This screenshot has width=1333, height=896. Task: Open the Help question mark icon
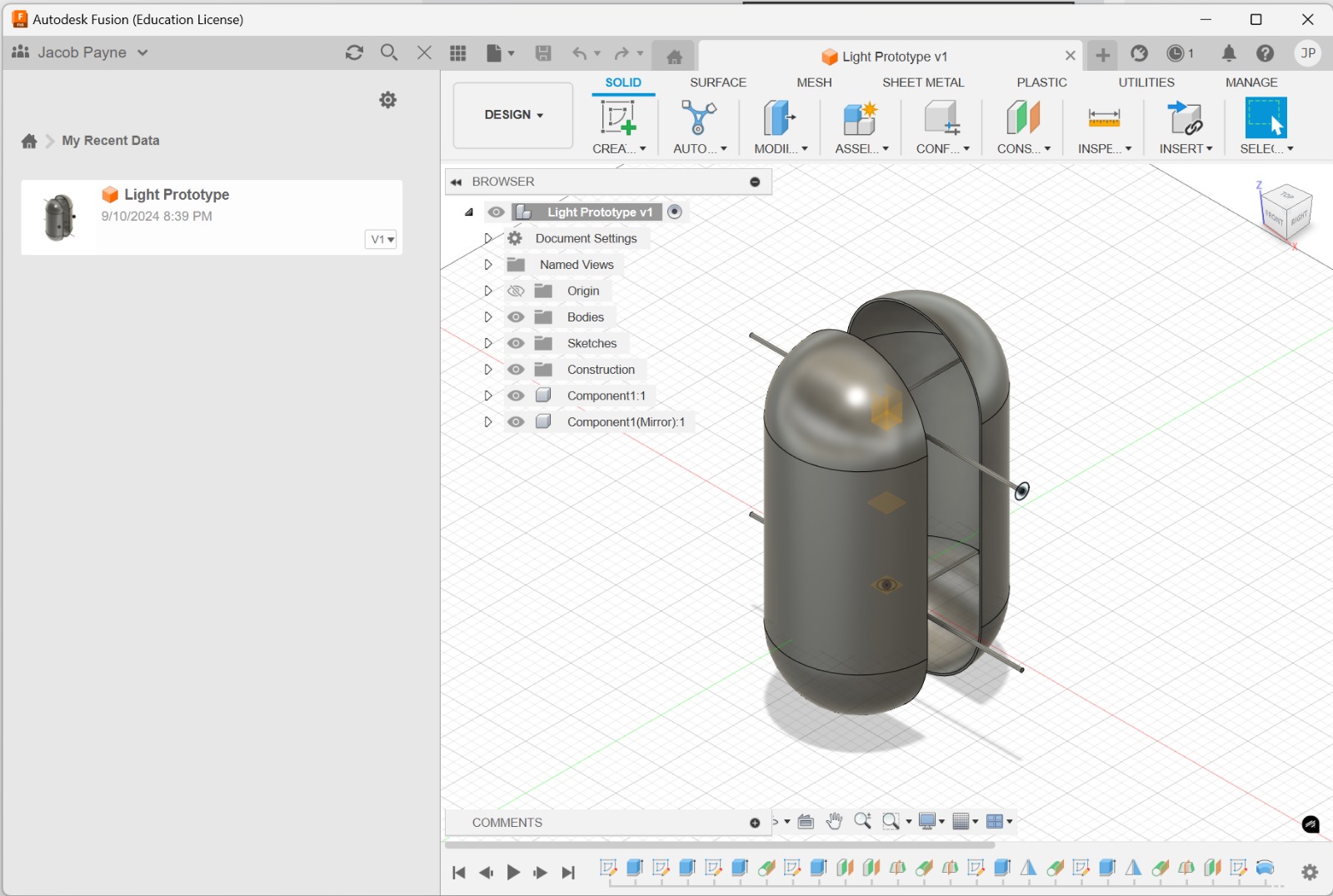(1265, 53)
